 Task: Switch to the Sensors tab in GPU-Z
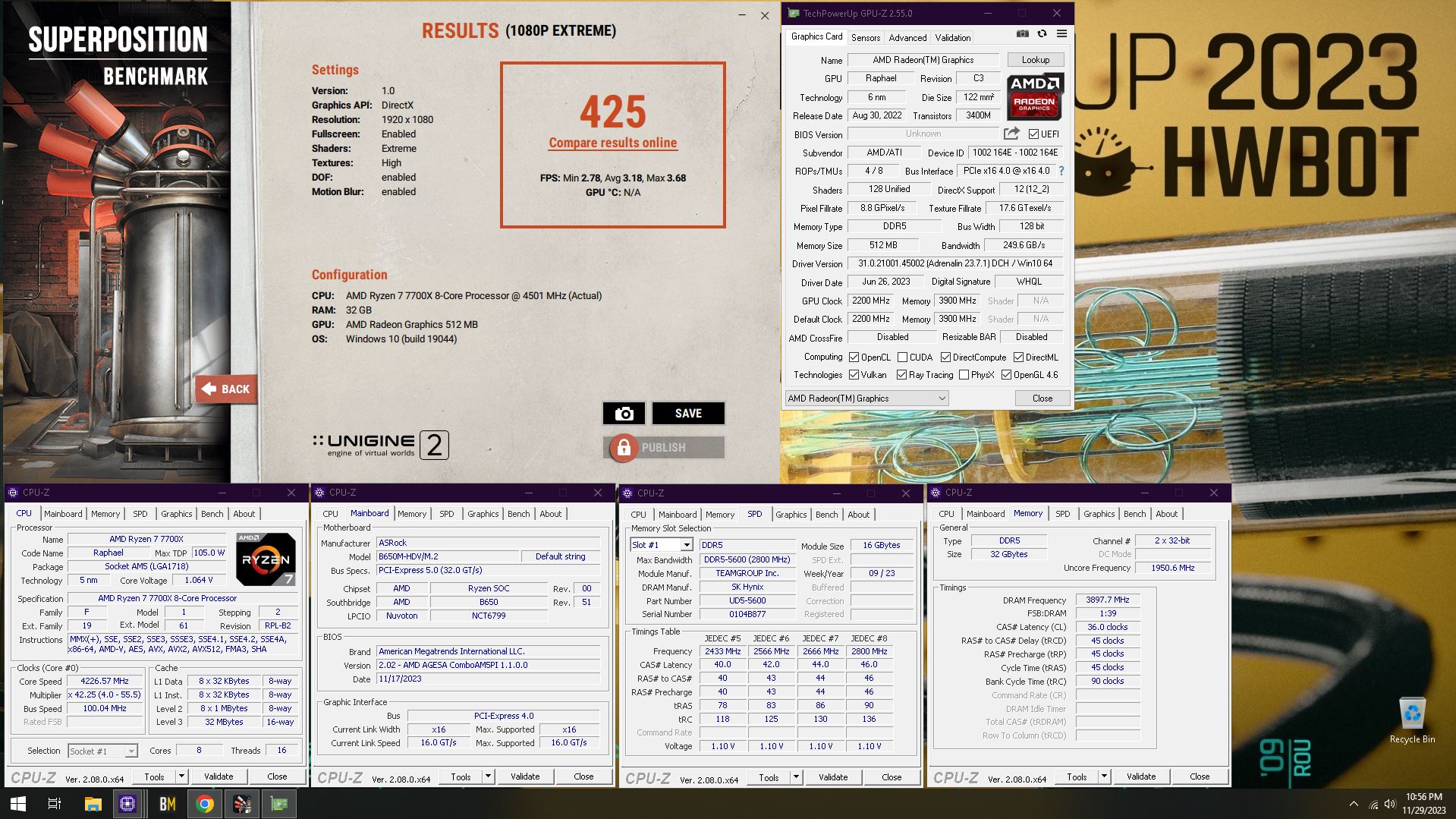pos(866,37)
